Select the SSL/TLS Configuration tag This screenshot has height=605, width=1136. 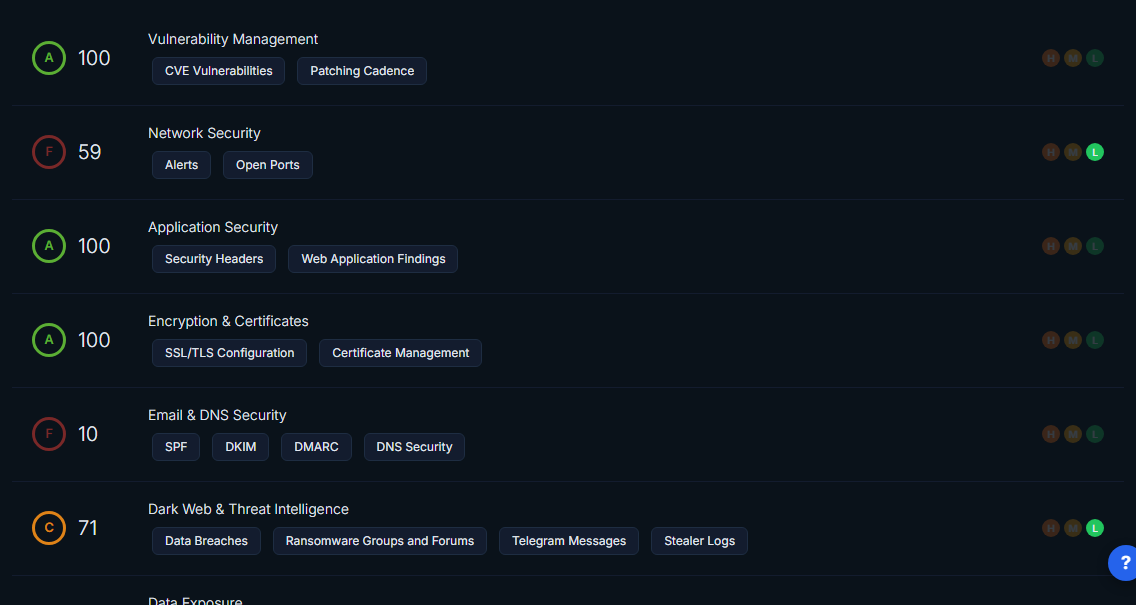click(x=229, y=353)
